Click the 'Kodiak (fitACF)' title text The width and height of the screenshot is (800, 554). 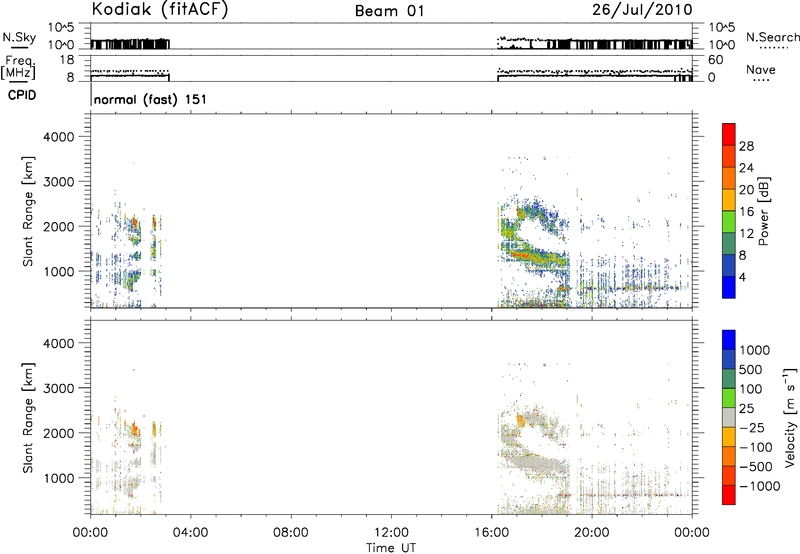(160, 10)
